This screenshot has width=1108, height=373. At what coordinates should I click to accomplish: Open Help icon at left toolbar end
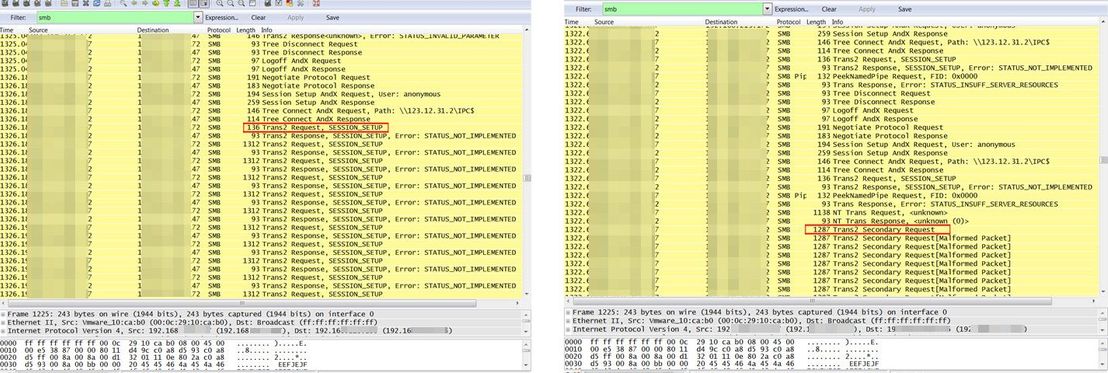pyautogui.click(x=316, y=3)
